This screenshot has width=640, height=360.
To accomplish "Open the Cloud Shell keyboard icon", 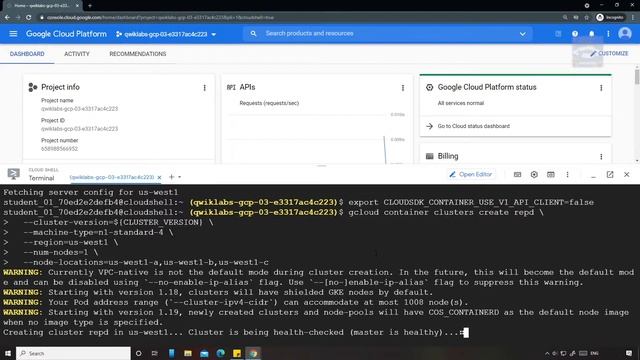I will coord(517,175).
